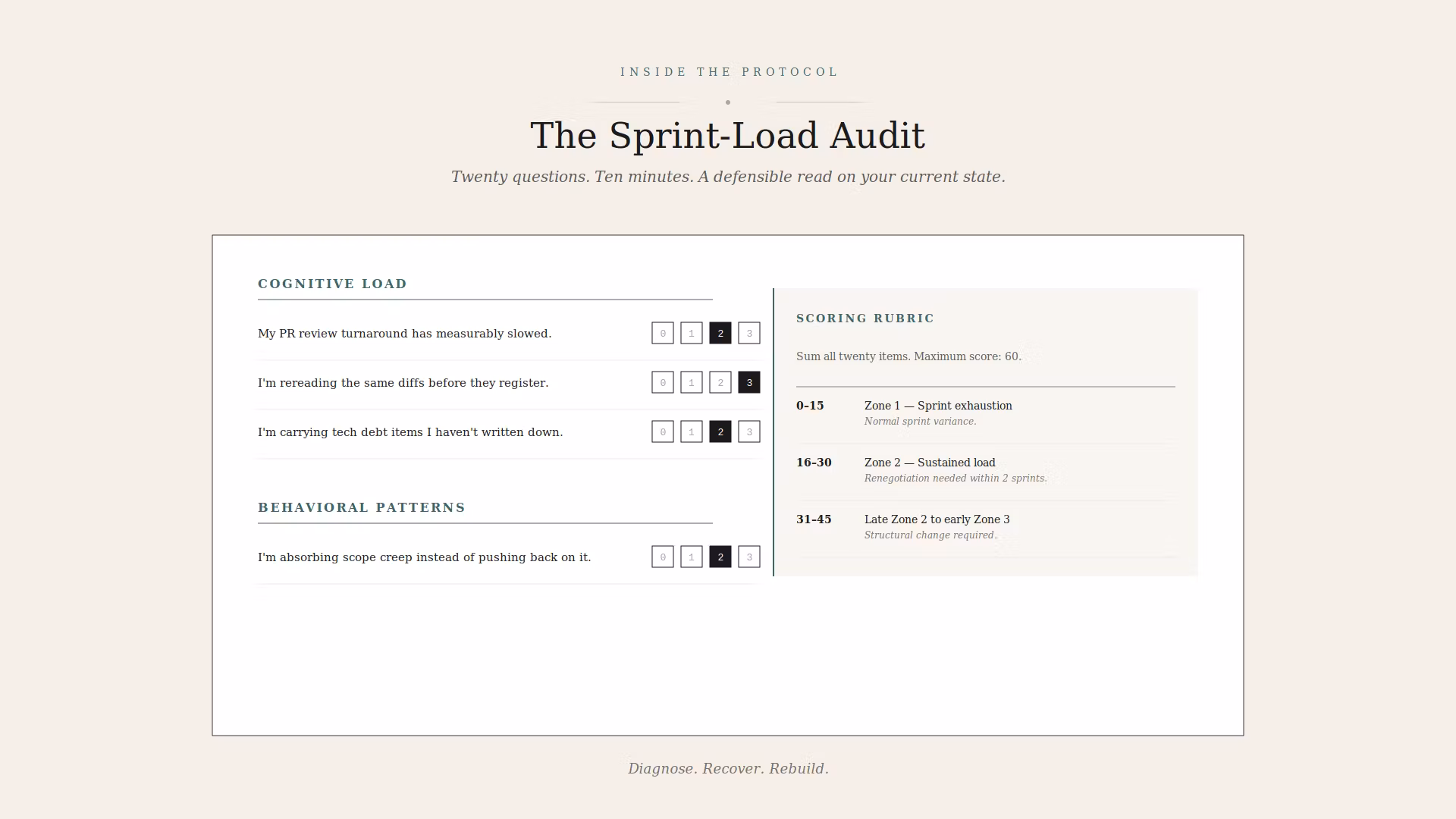Rate scope creep absorption as 1
The width and height of the screenshot is (1456, 819).
(x=691, y=557)
